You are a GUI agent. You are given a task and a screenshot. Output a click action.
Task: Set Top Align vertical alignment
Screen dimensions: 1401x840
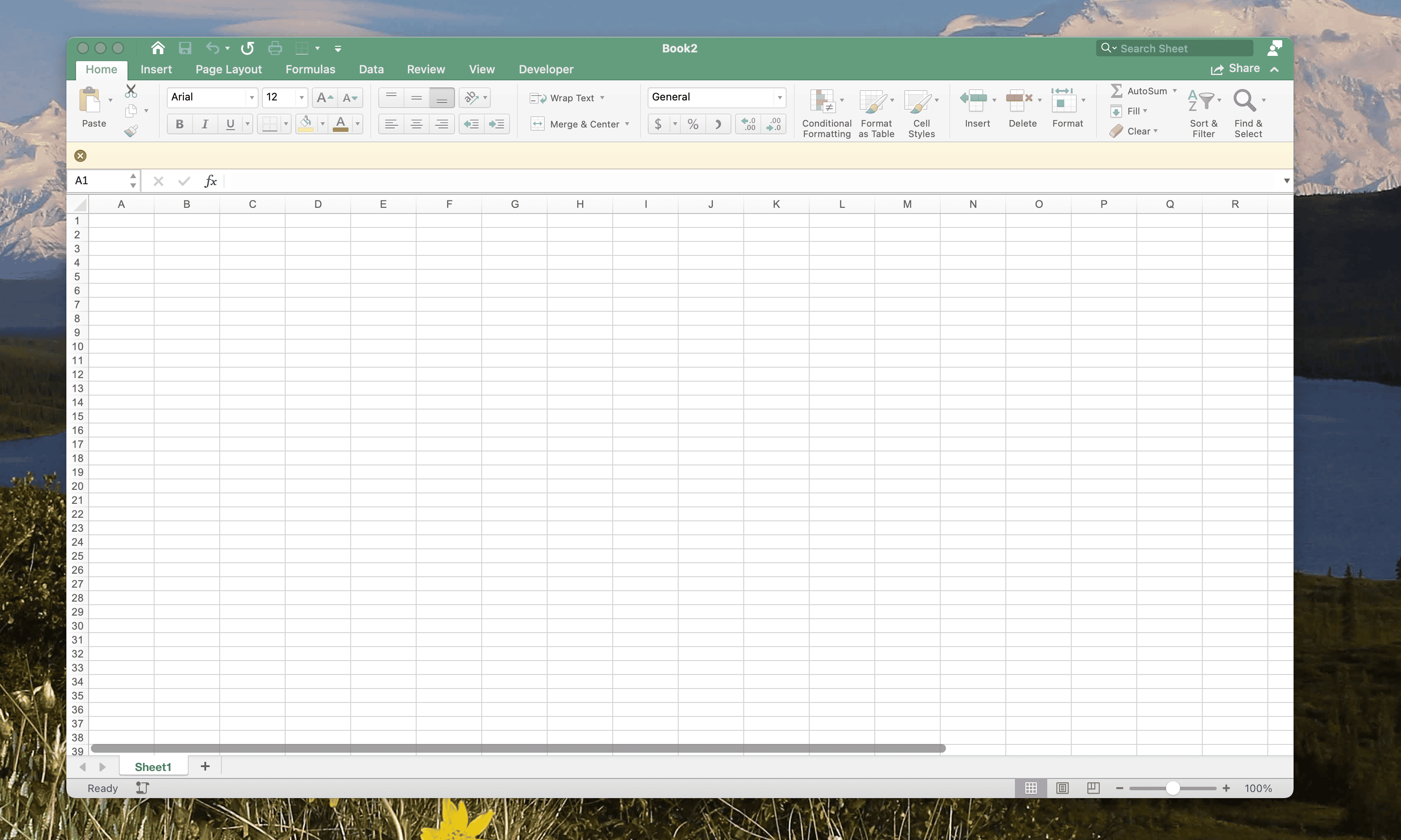tap(391, 97)
